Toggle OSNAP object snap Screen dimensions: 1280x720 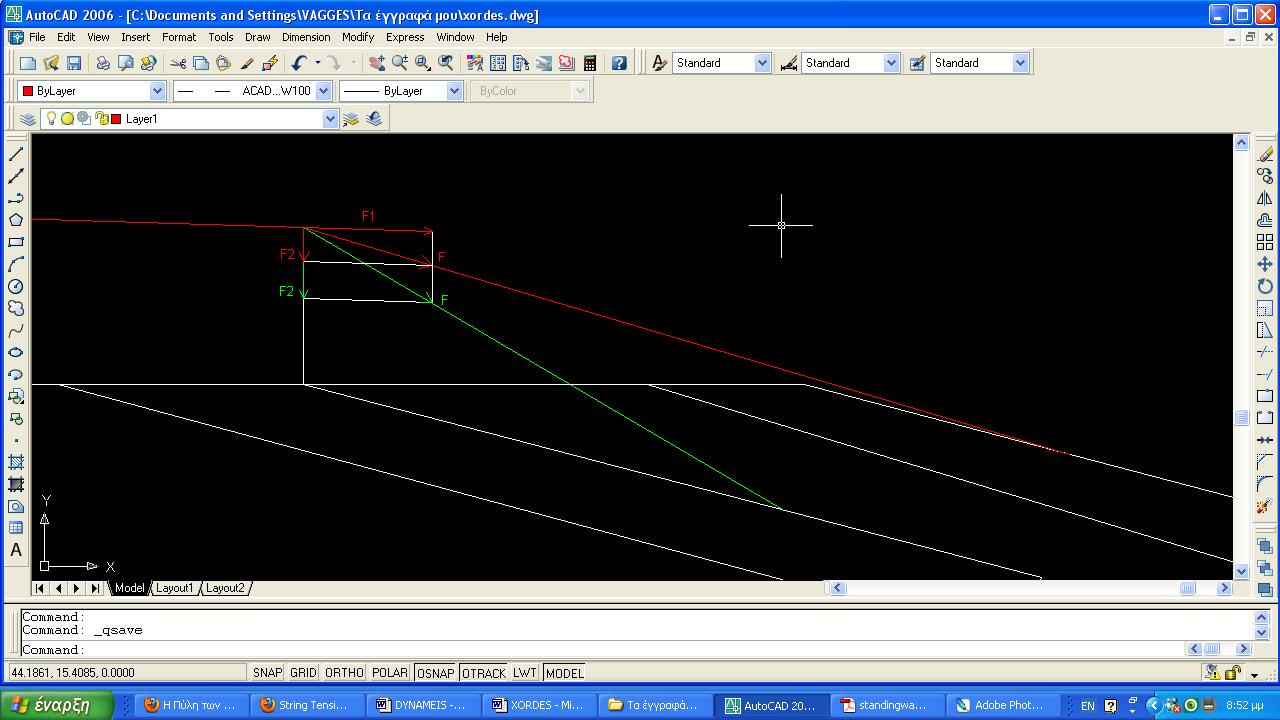click(x=435, y=673)
